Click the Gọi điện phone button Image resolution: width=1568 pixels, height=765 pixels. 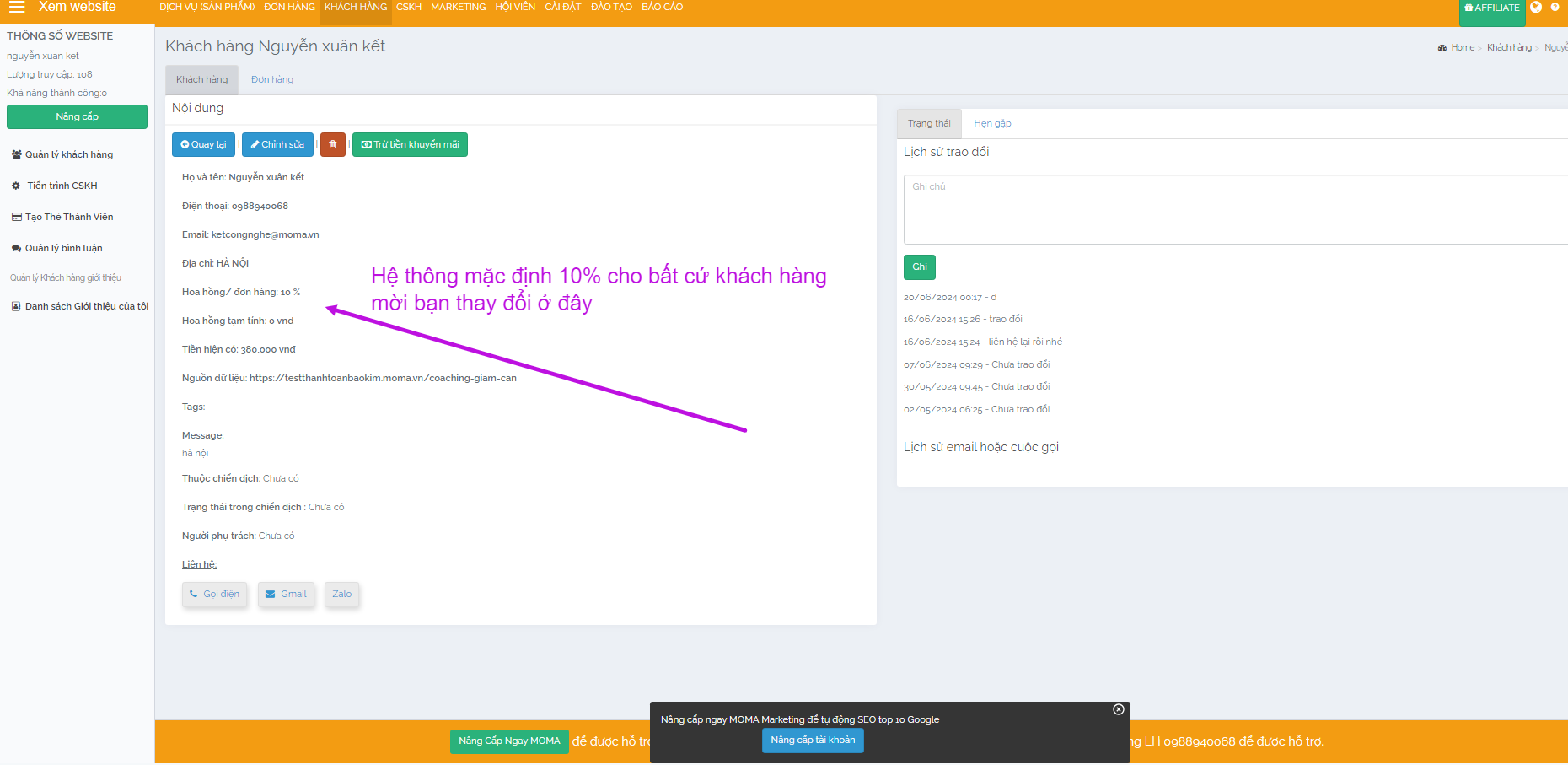(x=215, y=595)
